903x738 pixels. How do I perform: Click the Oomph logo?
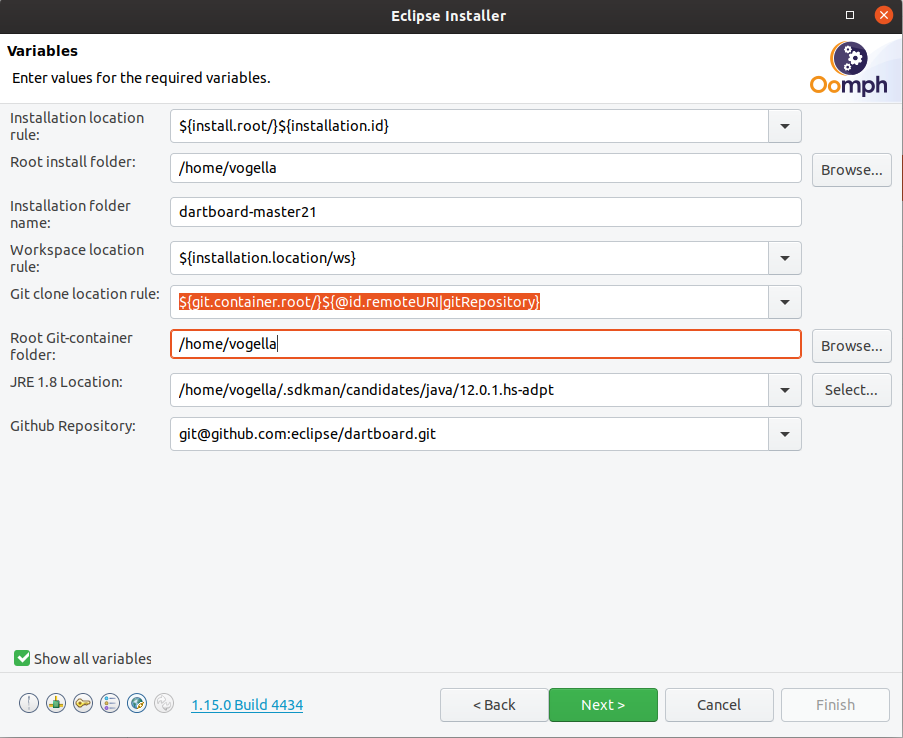[848, 69]
